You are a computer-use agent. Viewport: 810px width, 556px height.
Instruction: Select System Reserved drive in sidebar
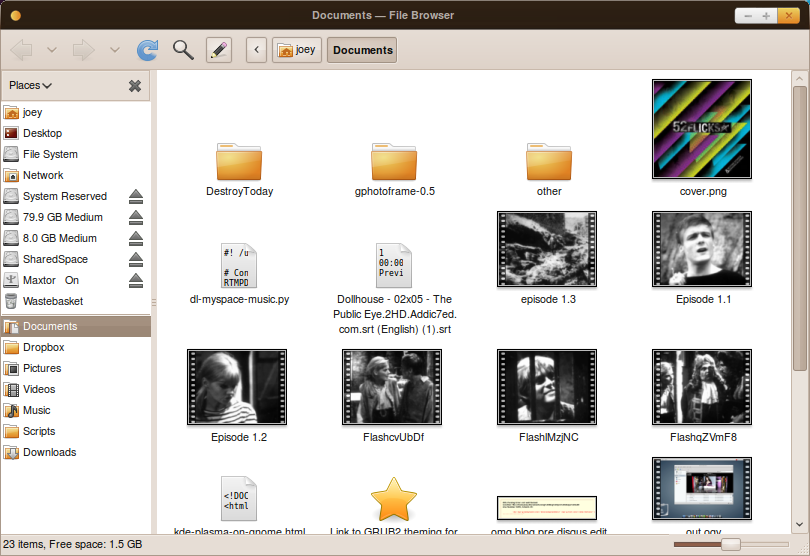[x=65, y=196]
